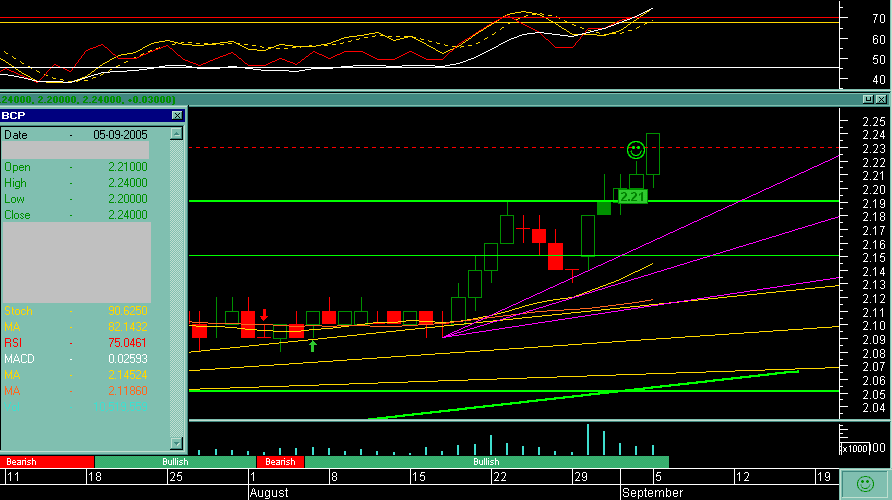This screenshot has height=500, width=892.
Task: Click the green smiley marker on the chart
Action: [635, 150]
